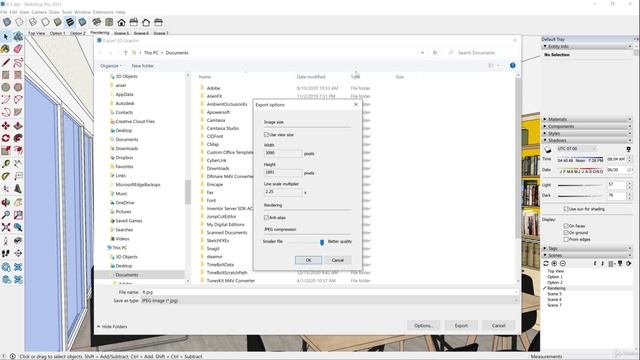Select the arrow Select tool in SketchUp
The image size is (640, 360).
(6, 37)
